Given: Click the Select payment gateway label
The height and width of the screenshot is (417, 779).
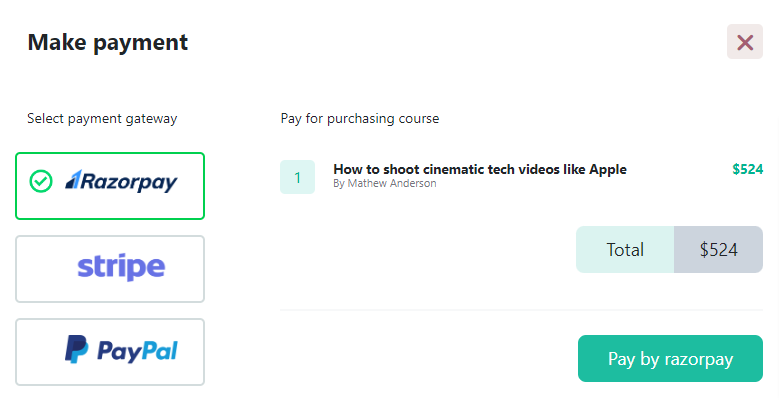Looking at the screenshot, I should [102, 119].
